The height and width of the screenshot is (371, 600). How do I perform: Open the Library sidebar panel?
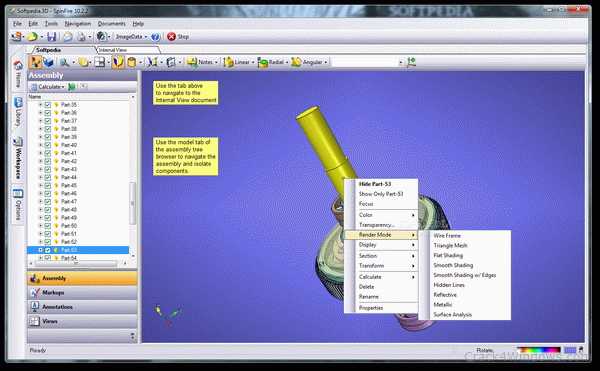pyautogui.click(x=18, y=112)
